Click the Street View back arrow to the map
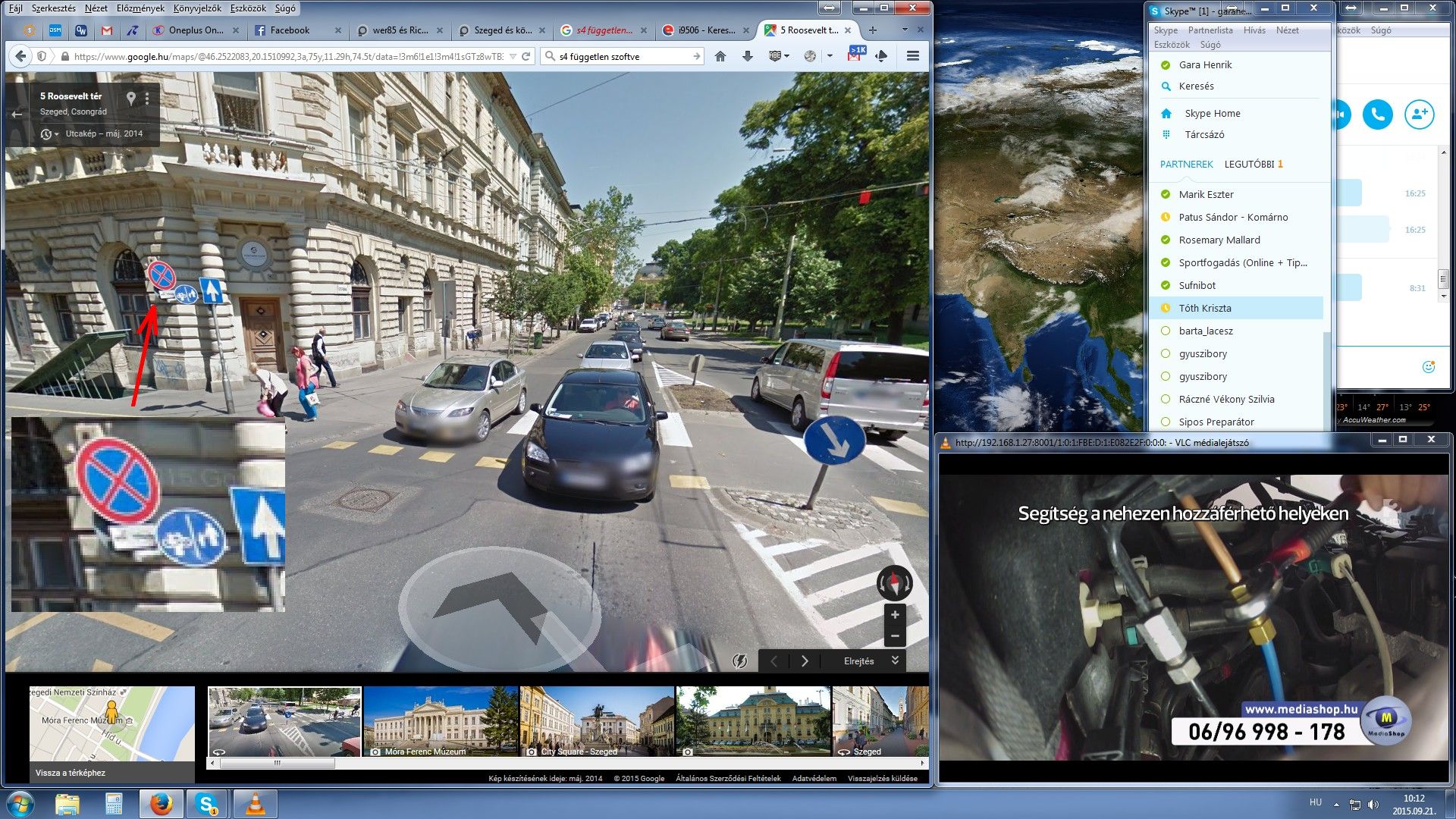 point(17,115)
